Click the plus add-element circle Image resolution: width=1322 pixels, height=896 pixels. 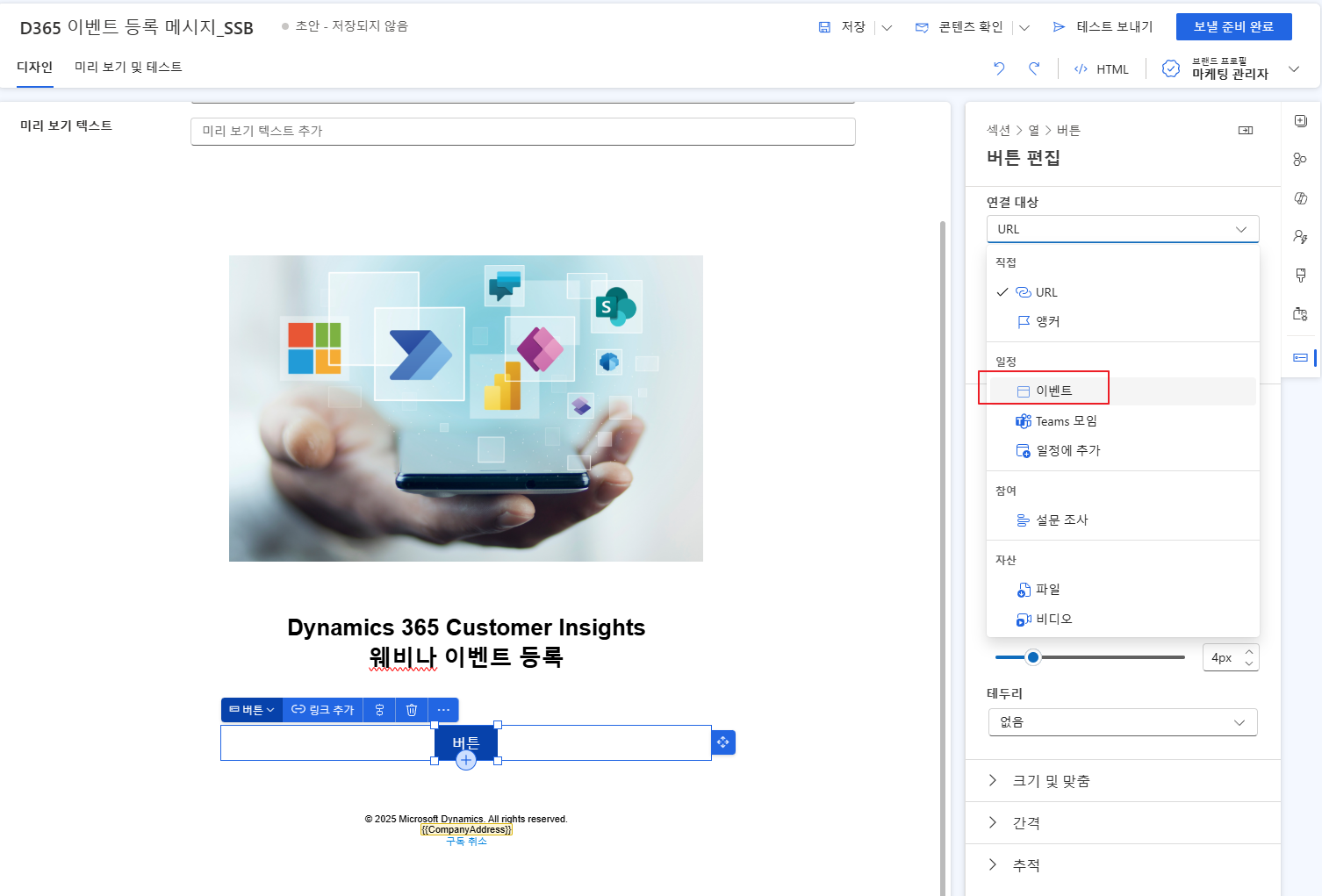click(x=466, y=761)
